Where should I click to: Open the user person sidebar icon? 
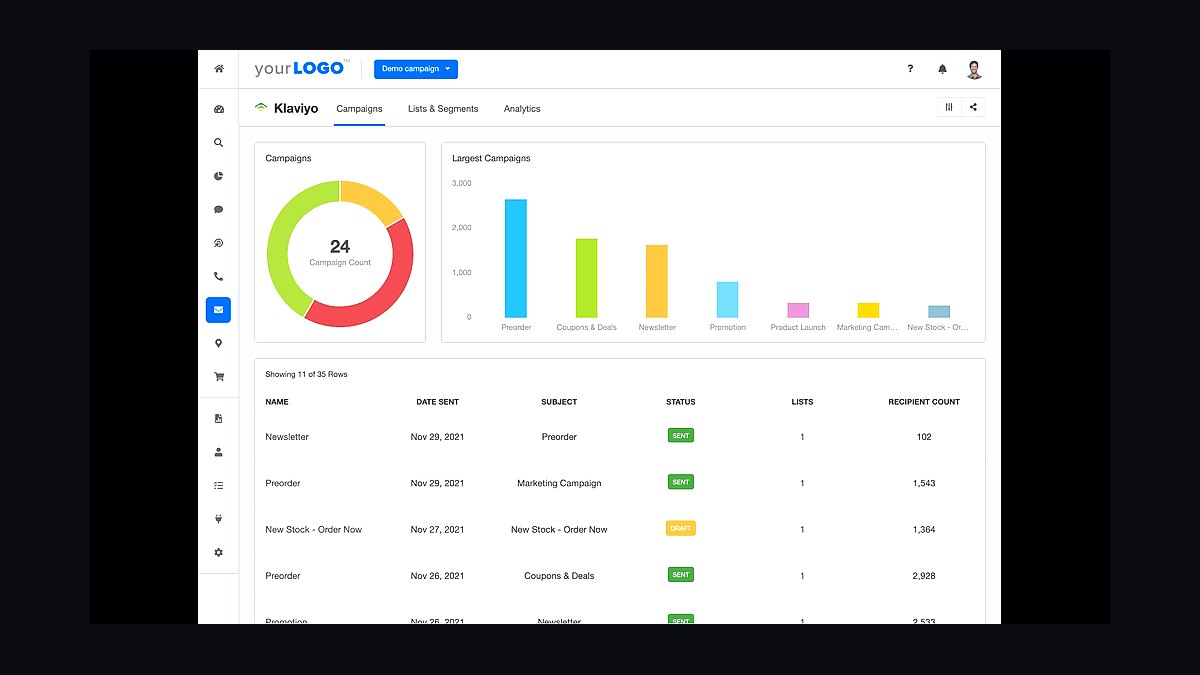click(218, 452)
